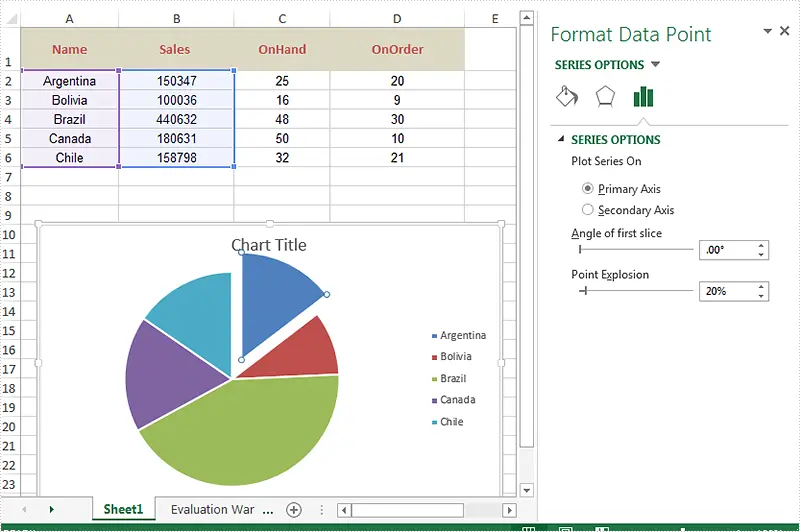Click the Point Explosion slider handle
The image size is (800, 532).
(x=585, y=291)
